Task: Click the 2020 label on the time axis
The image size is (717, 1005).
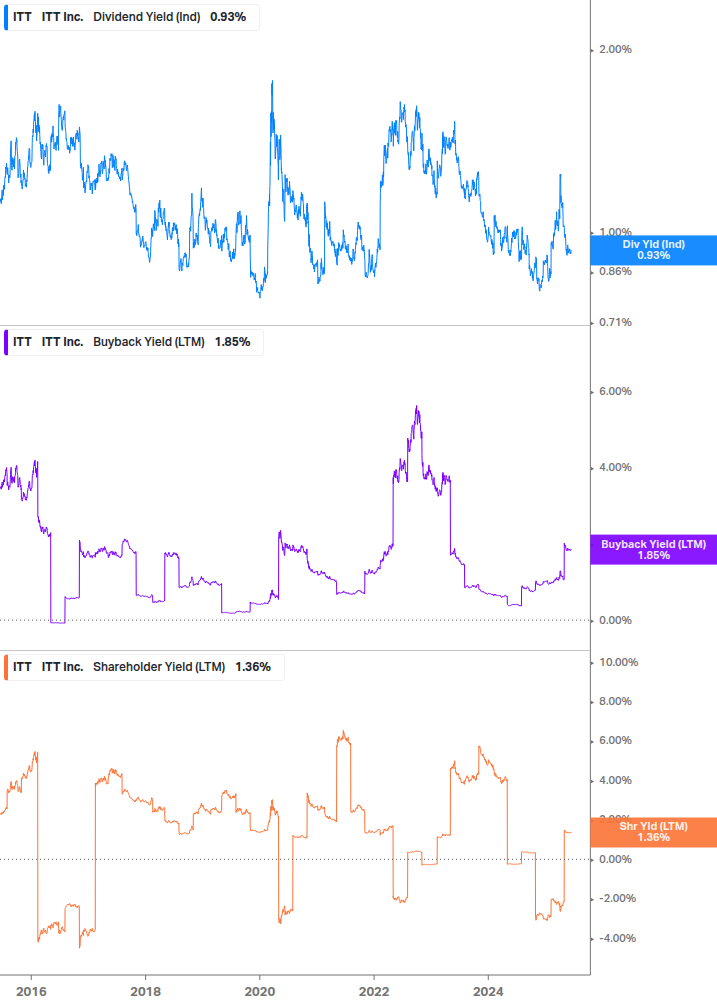Action: [x=260, y=992]
